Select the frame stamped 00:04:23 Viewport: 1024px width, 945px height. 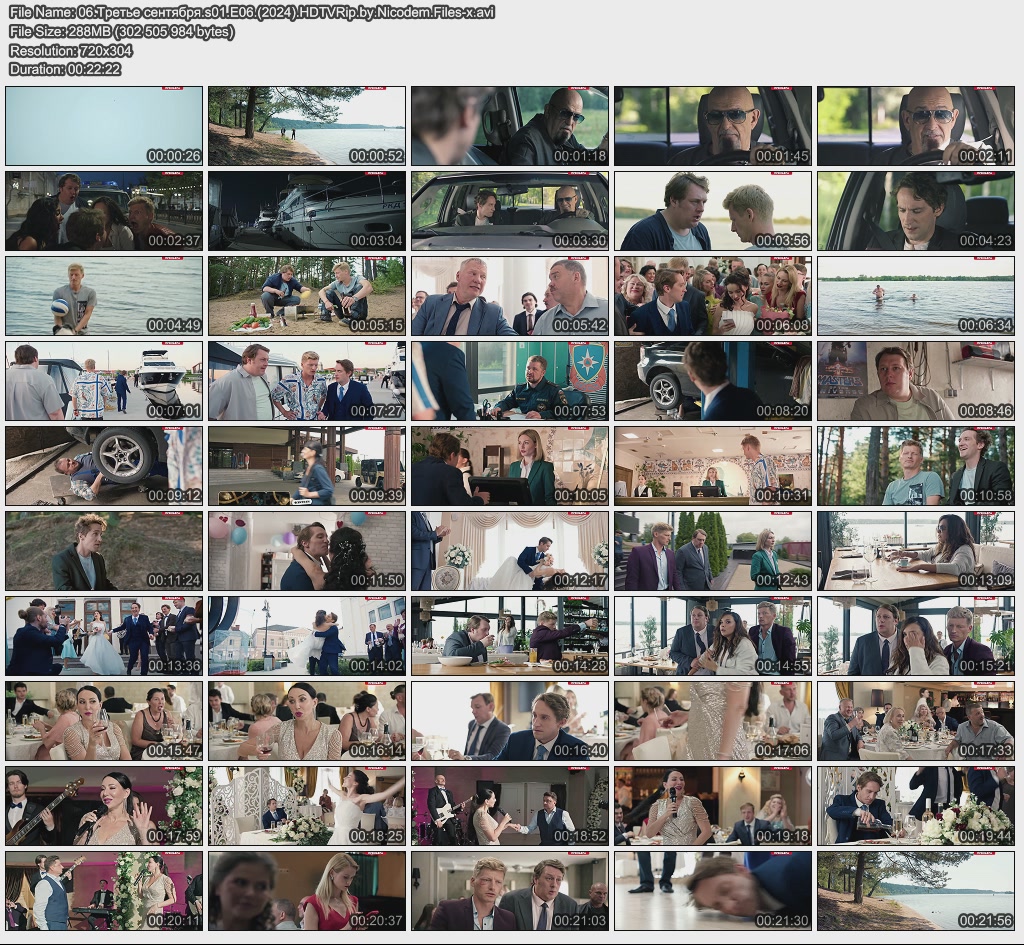point(916,211)
